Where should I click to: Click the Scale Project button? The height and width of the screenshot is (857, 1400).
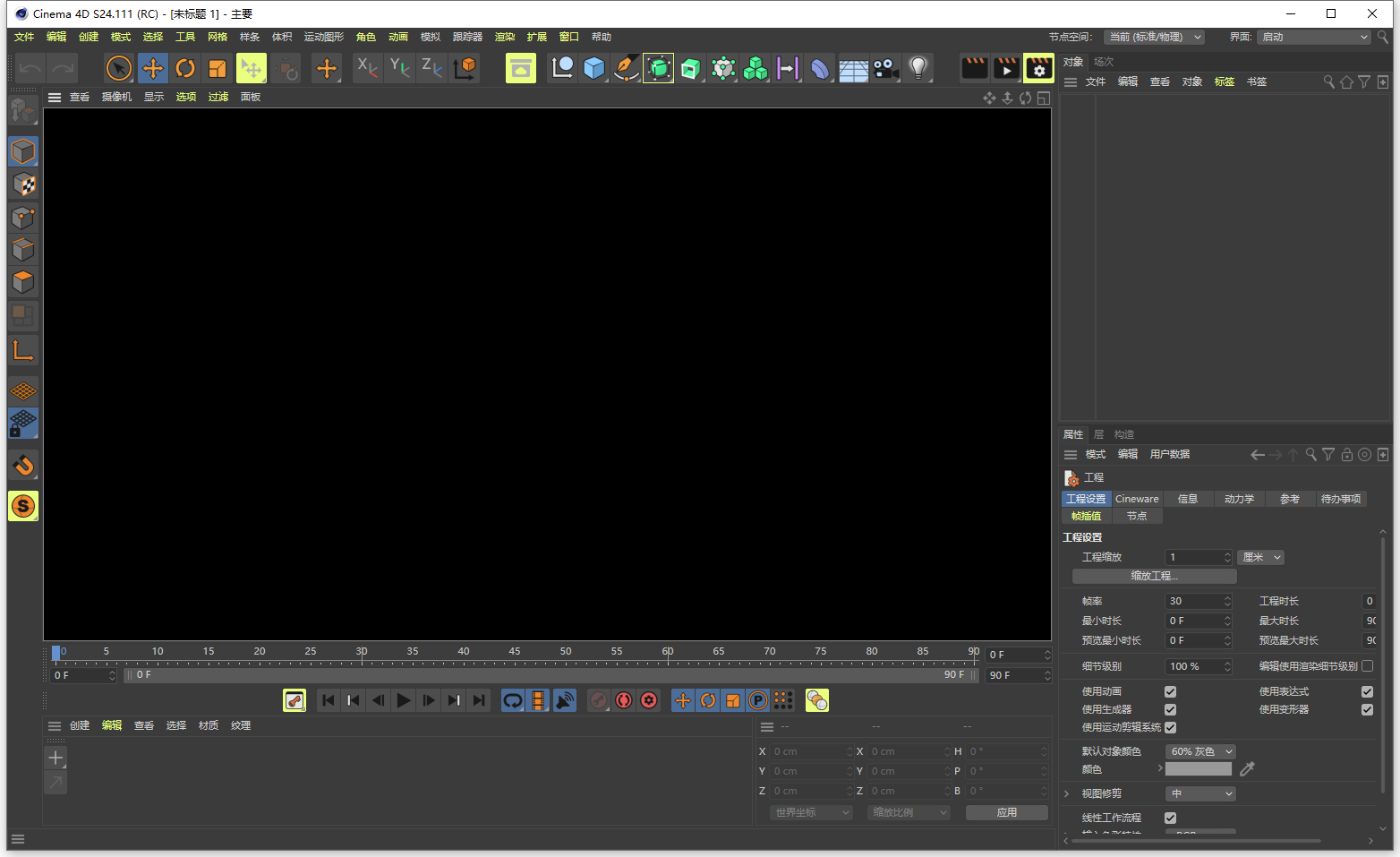point(1154,576)
